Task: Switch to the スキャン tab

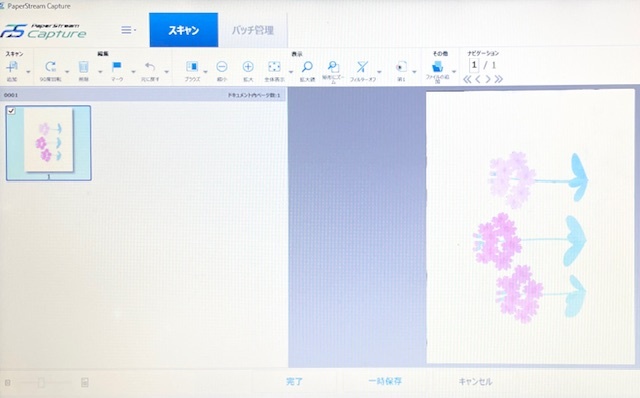Action: click(x=184, y=30)
